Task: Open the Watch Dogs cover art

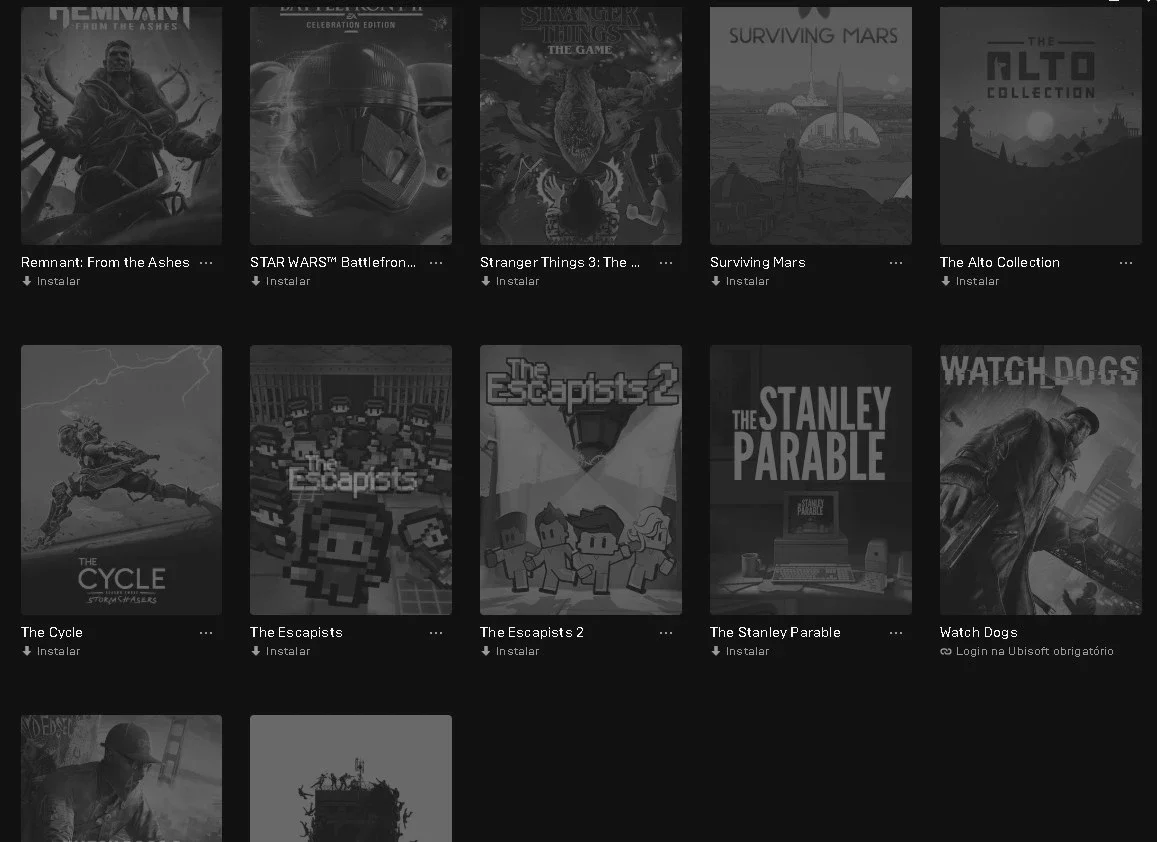Action: [x=1040, y=480]
